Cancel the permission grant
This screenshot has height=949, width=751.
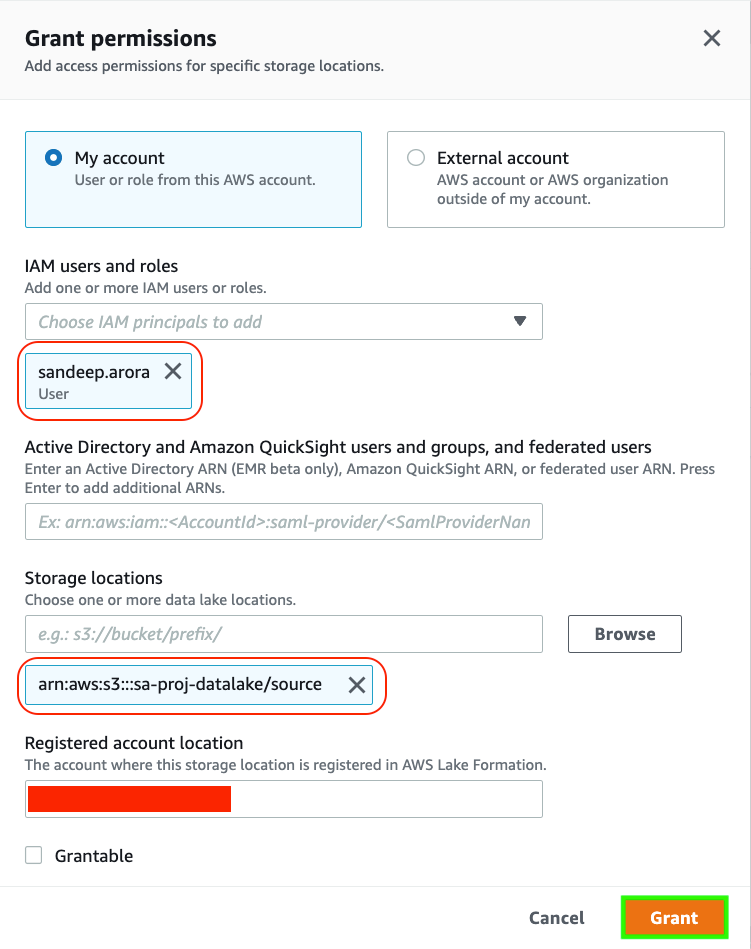tap(557, 918)
